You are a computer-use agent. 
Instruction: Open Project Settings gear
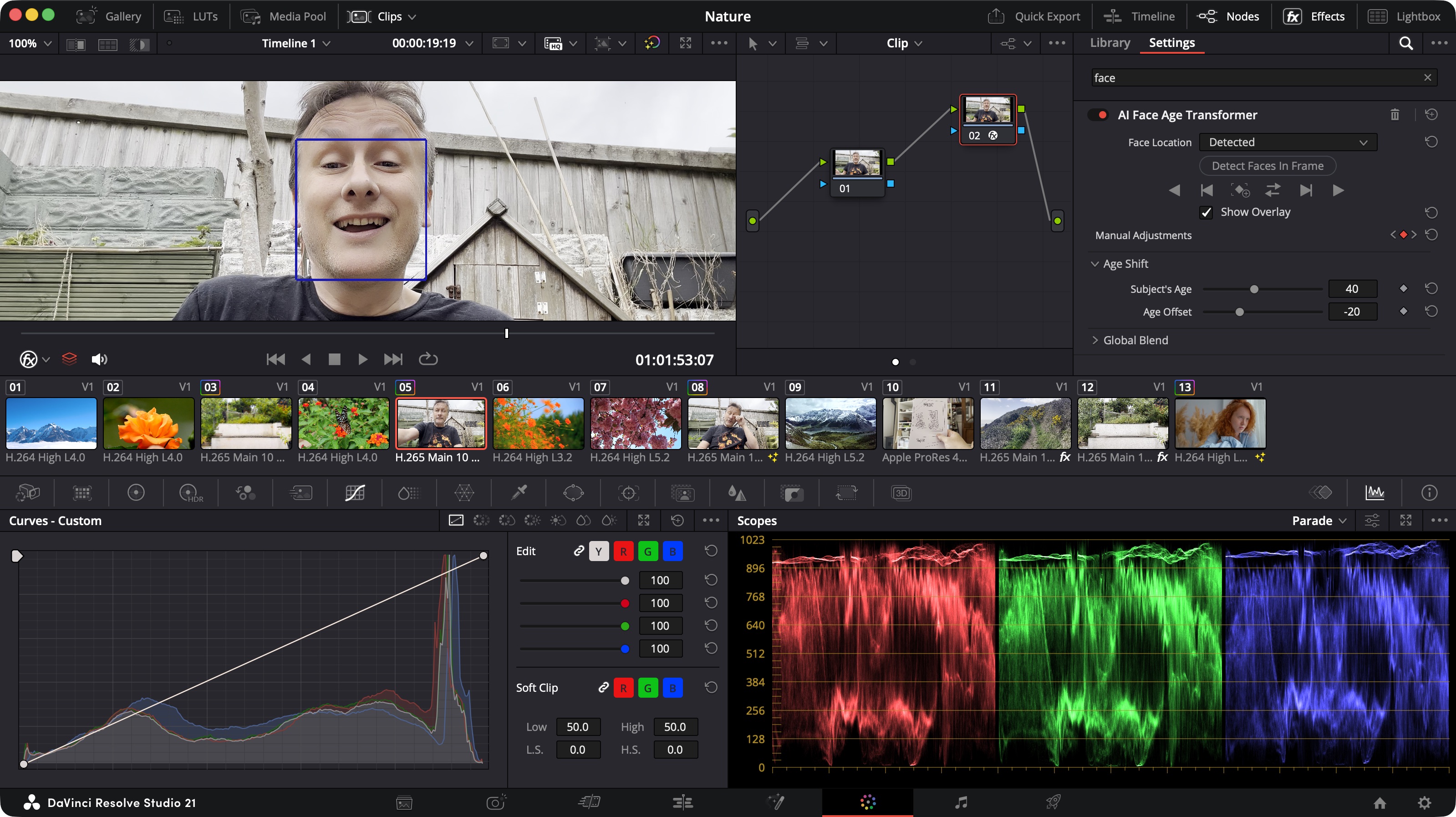click(x=1424, y=802)
